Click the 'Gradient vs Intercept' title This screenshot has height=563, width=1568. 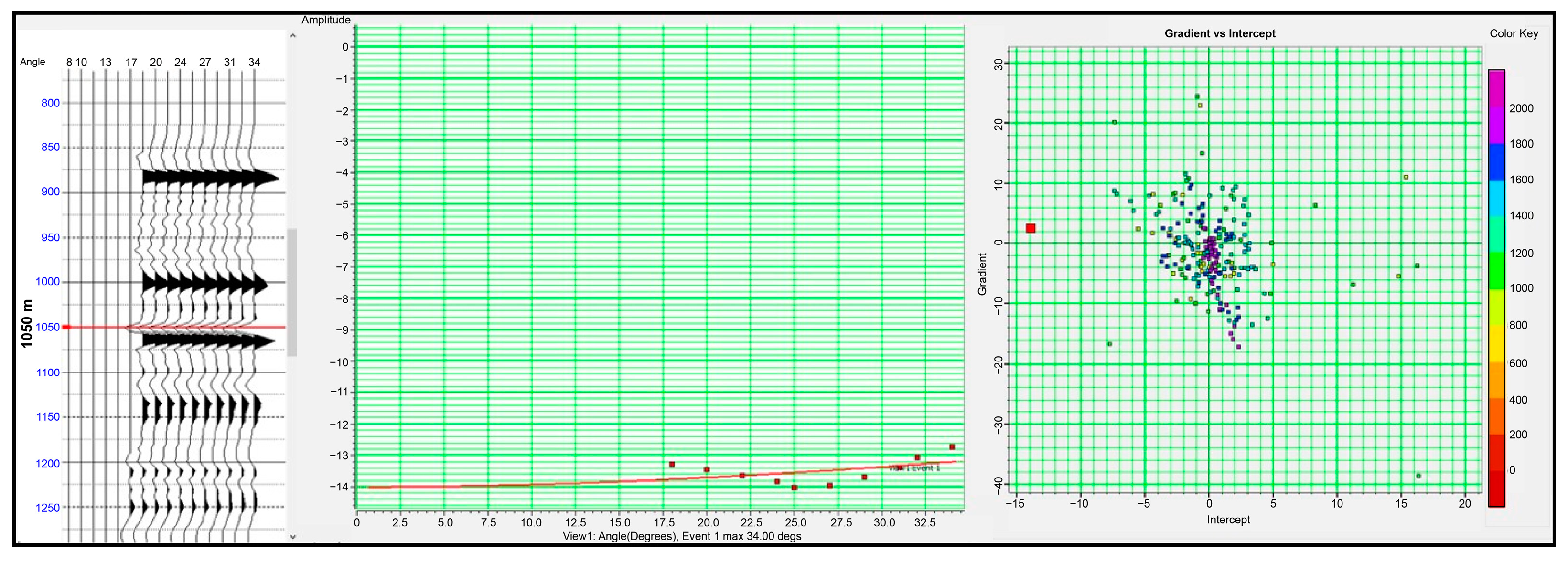[1220, 33]
